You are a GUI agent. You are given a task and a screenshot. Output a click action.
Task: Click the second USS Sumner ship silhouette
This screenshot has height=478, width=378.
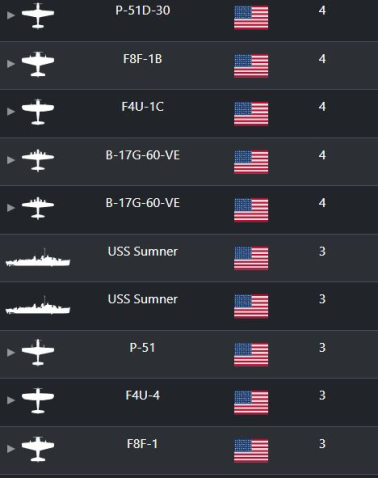tap(38, 305)
